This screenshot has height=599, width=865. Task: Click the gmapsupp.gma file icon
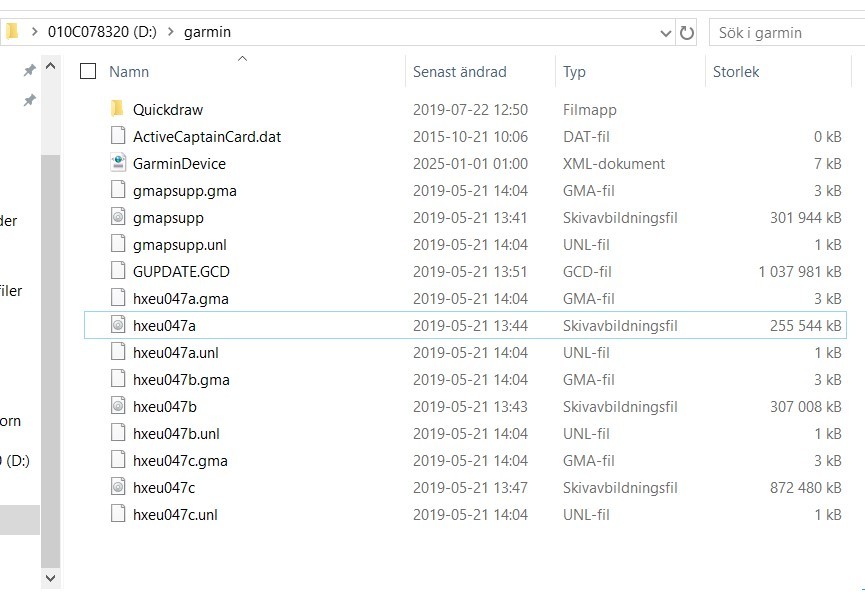(x=118, y=190)
